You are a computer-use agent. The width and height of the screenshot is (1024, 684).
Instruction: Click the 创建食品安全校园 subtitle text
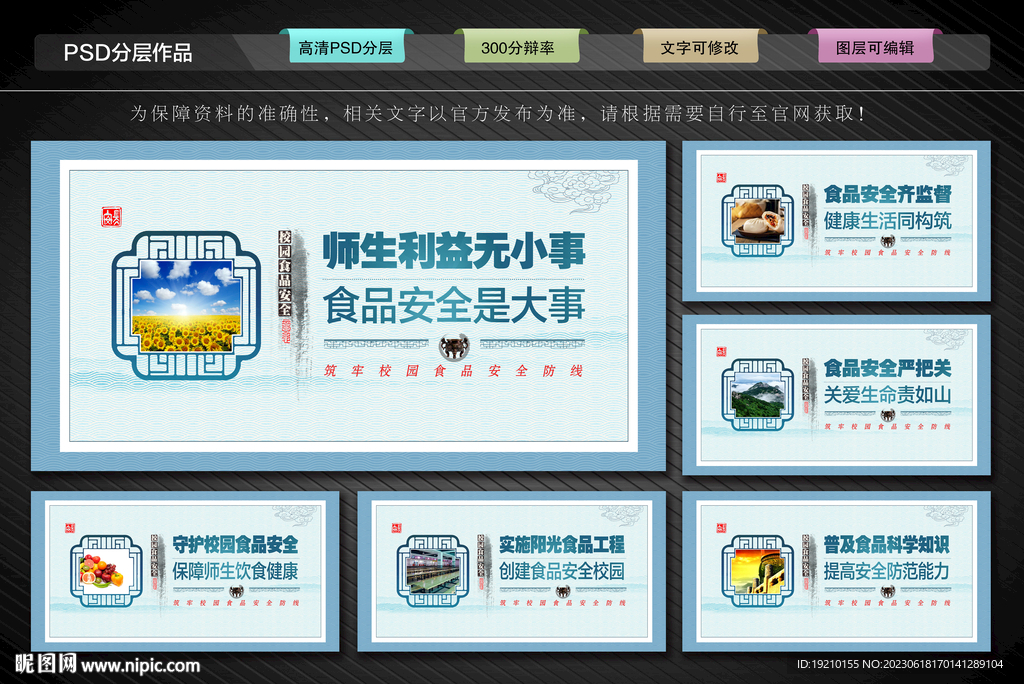(562, 571)
